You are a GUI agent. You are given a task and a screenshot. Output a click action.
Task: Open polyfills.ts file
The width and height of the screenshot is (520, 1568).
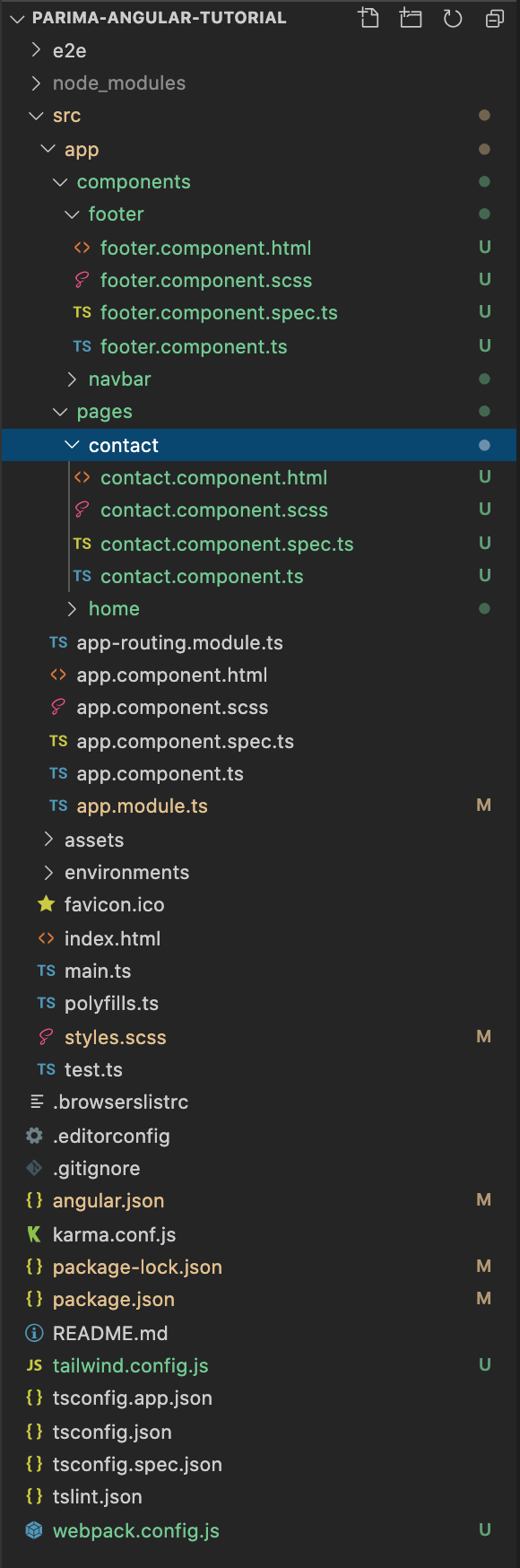111,1003
